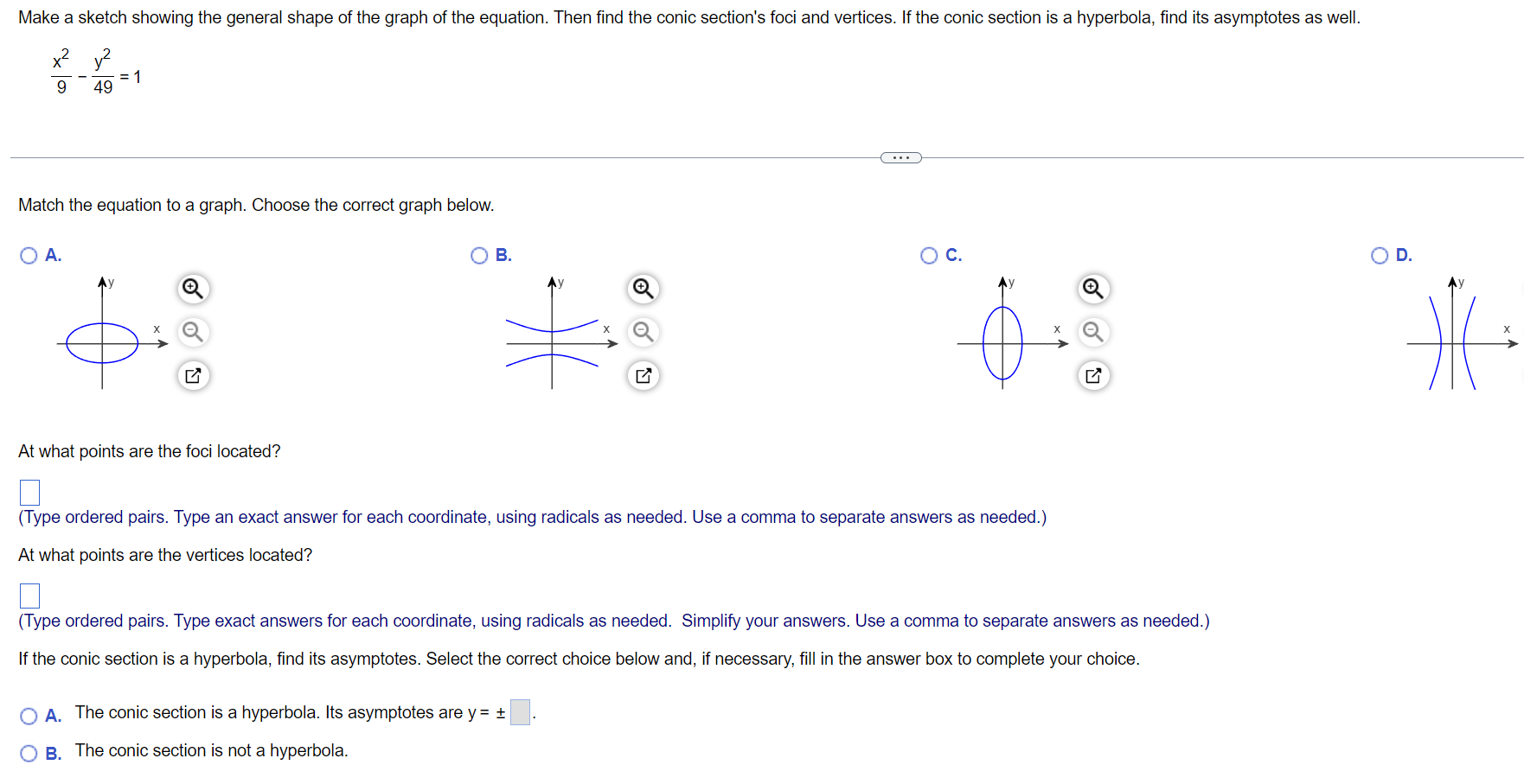Image resolution: width=1524 pixels, height=784 pixels.
Task: Click the foci answer input box
Action: (29, 492)
